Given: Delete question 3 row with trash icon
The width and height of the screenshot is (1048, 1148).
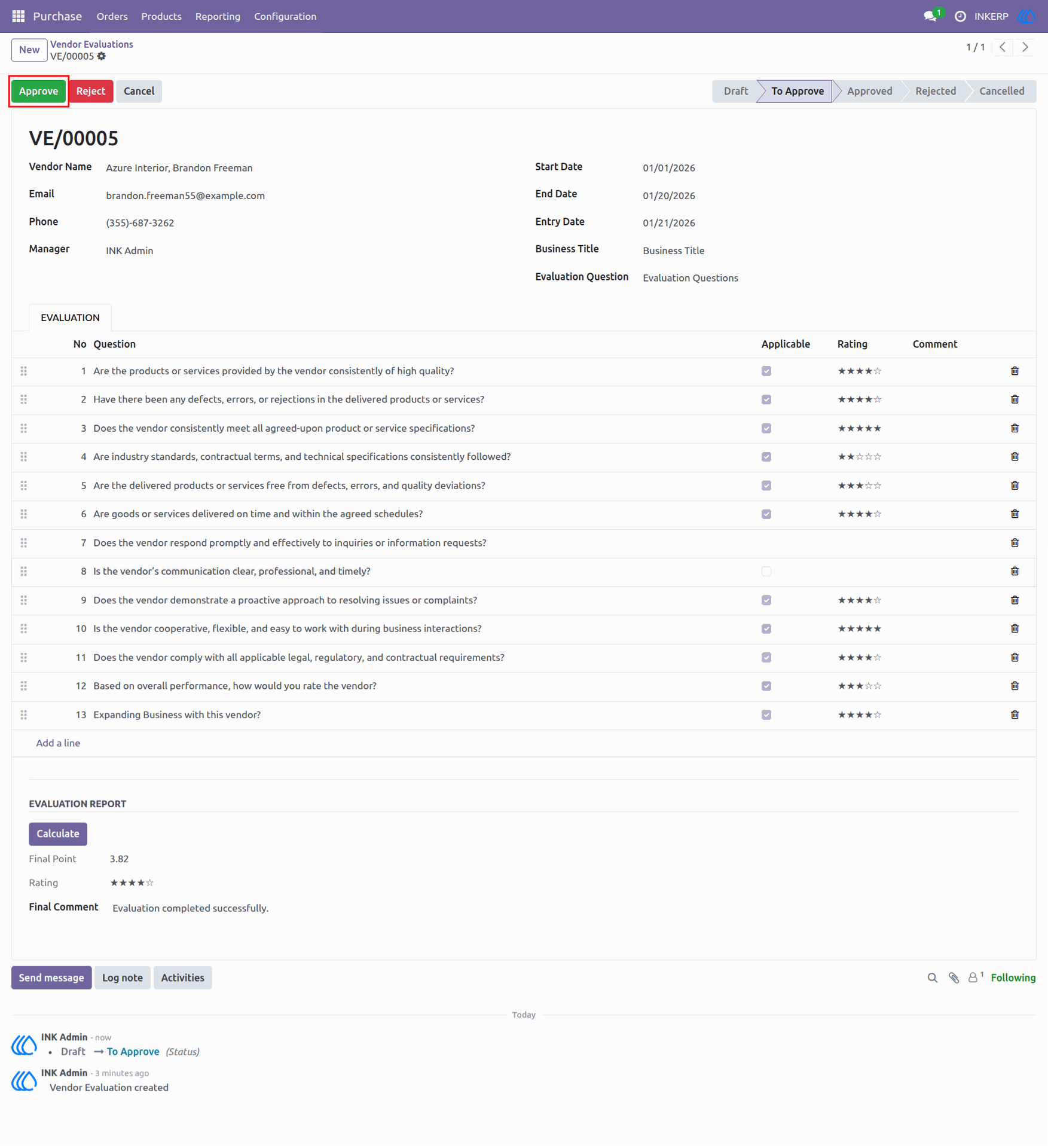Looking at the screenshot, I should click(x=1015, y=429).
